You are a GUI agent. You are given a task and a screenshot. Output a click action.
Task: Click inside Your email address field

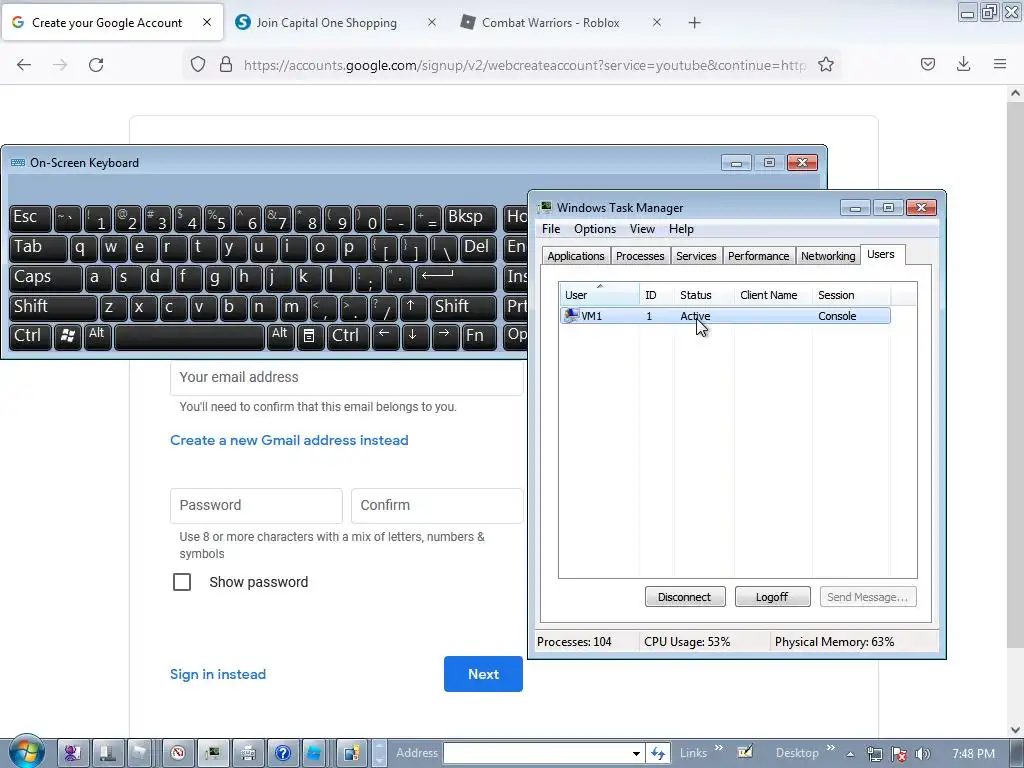tap(346, 377)
